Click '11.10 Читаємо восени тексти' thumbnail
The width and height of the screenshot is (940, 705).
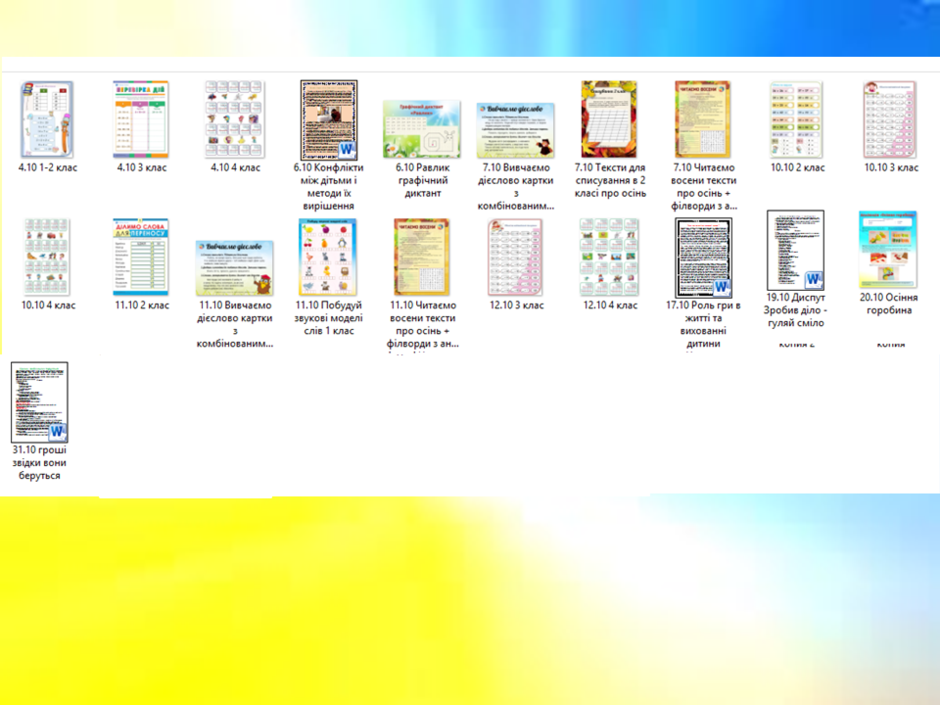pos(422,257)
